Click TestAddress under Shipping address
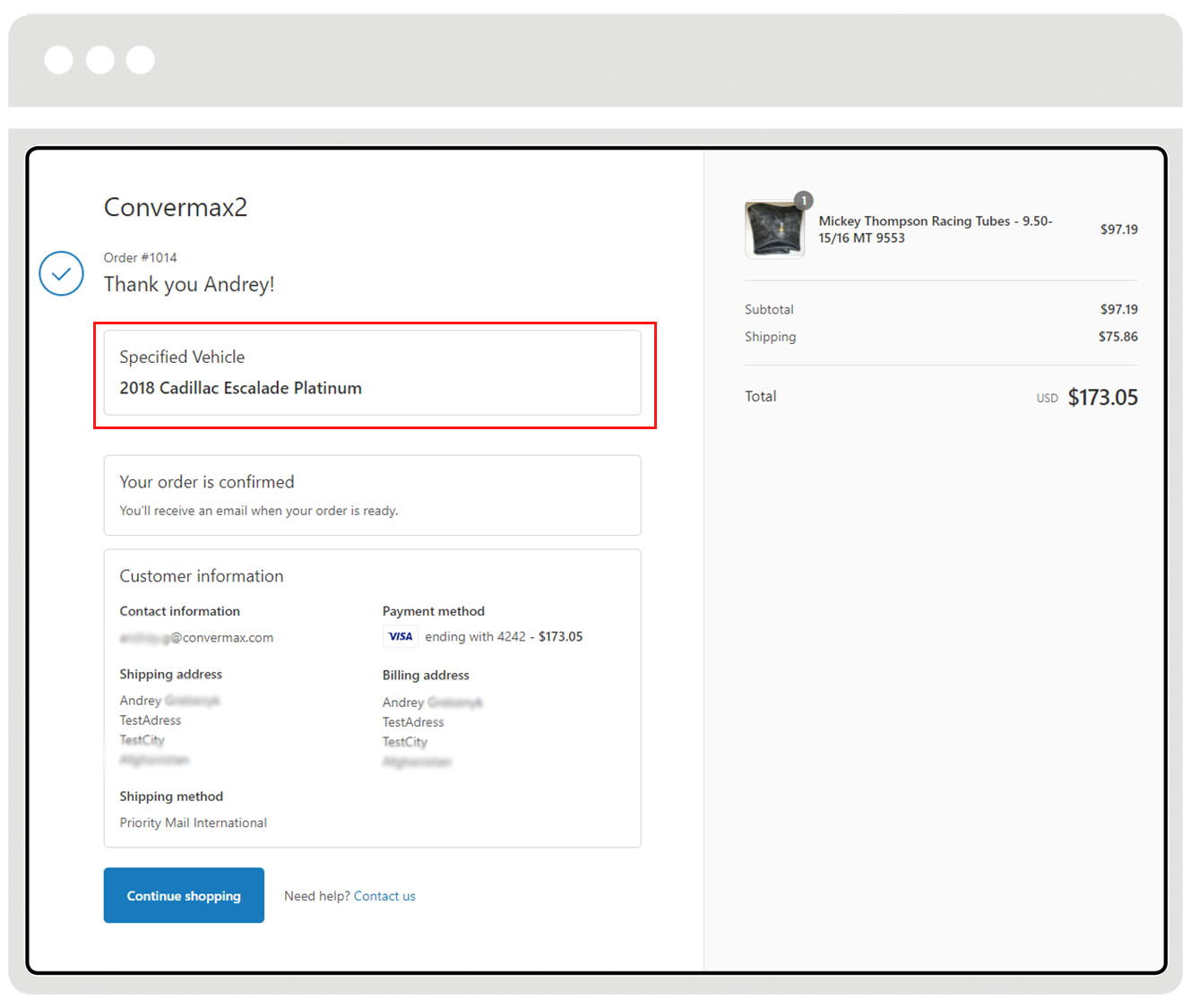 [x=151, y=720]
